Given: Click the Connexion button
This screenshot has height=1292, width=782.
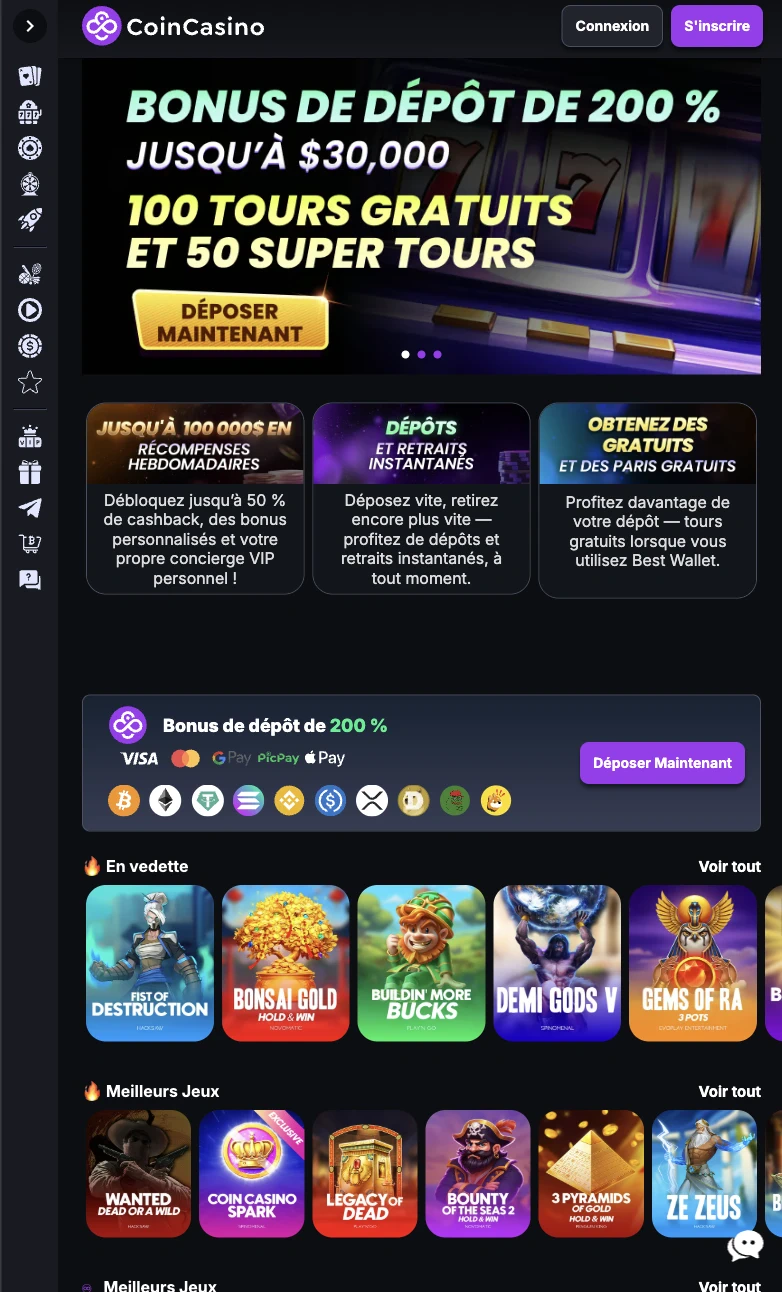Looking at the screenshot, I should tap(612, 26).
